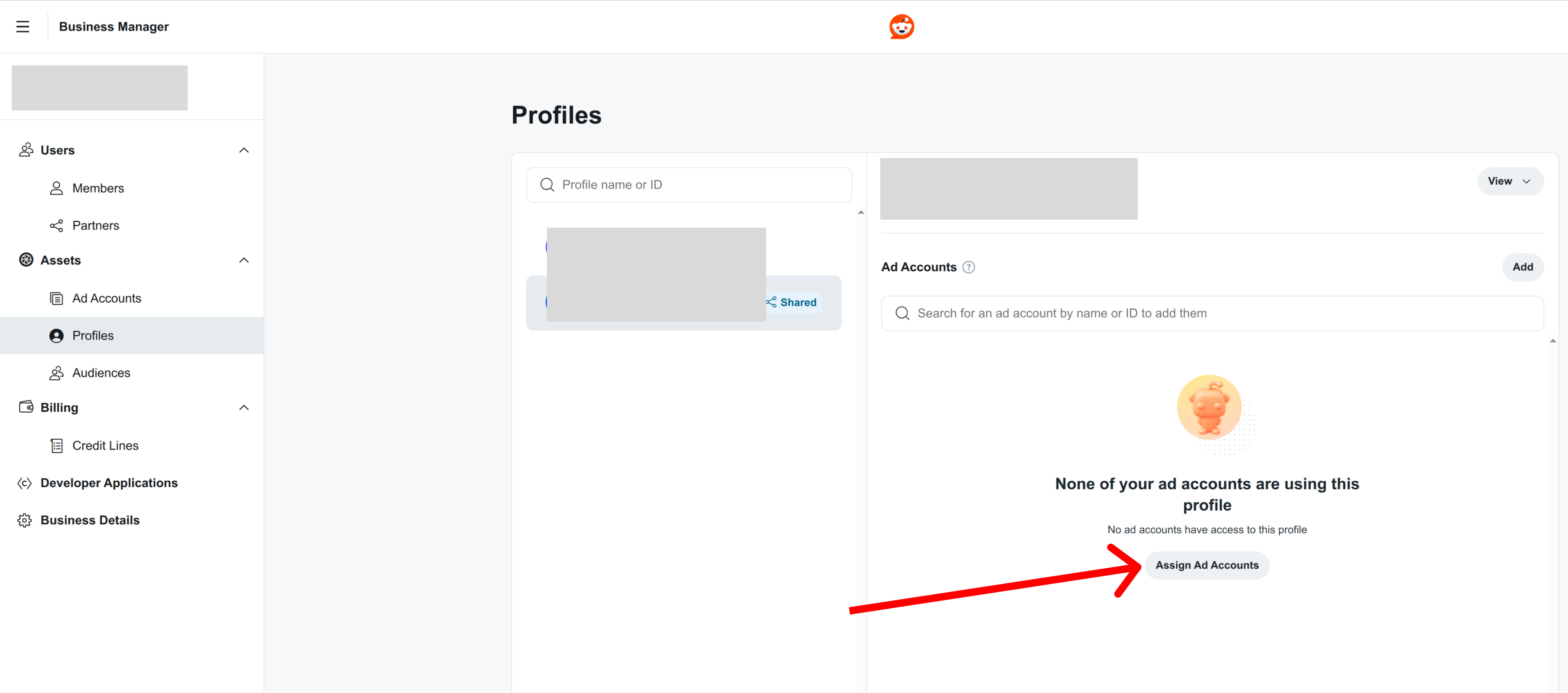Open the Profiles page in the sidebar
The image size is (1568, 693).
93,335
